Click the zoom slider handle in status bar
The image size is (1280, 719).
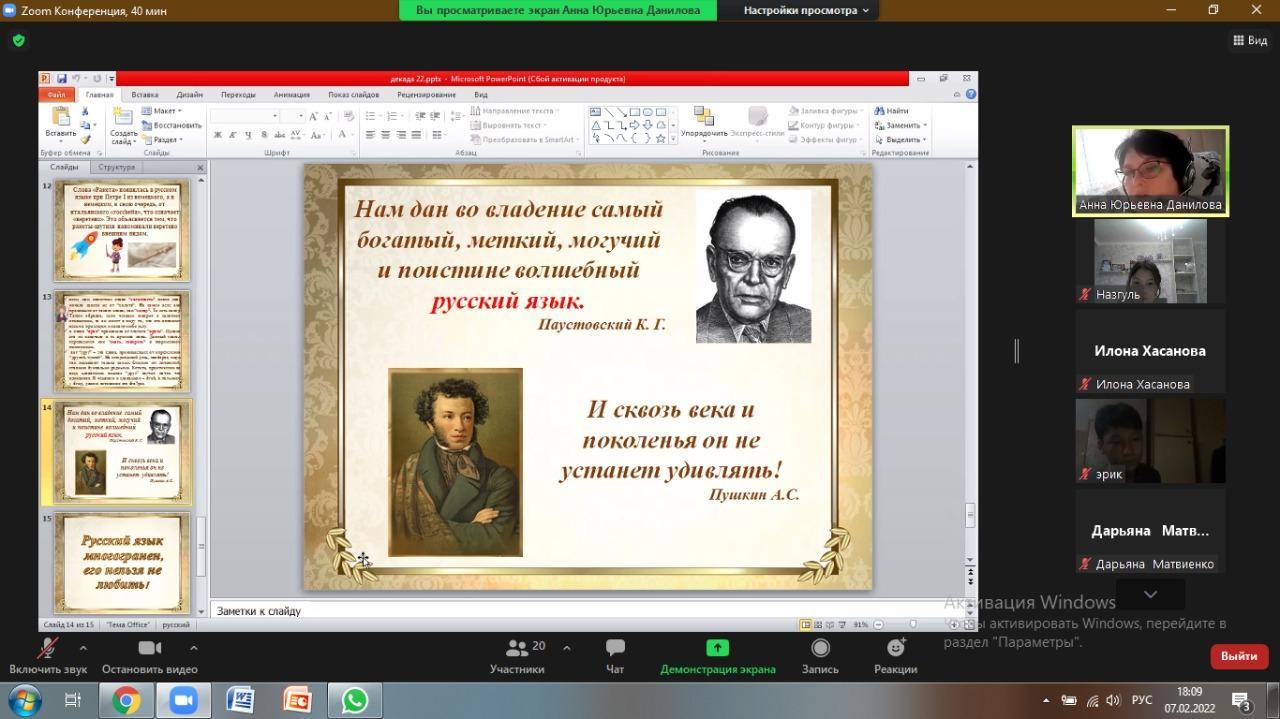912,625
